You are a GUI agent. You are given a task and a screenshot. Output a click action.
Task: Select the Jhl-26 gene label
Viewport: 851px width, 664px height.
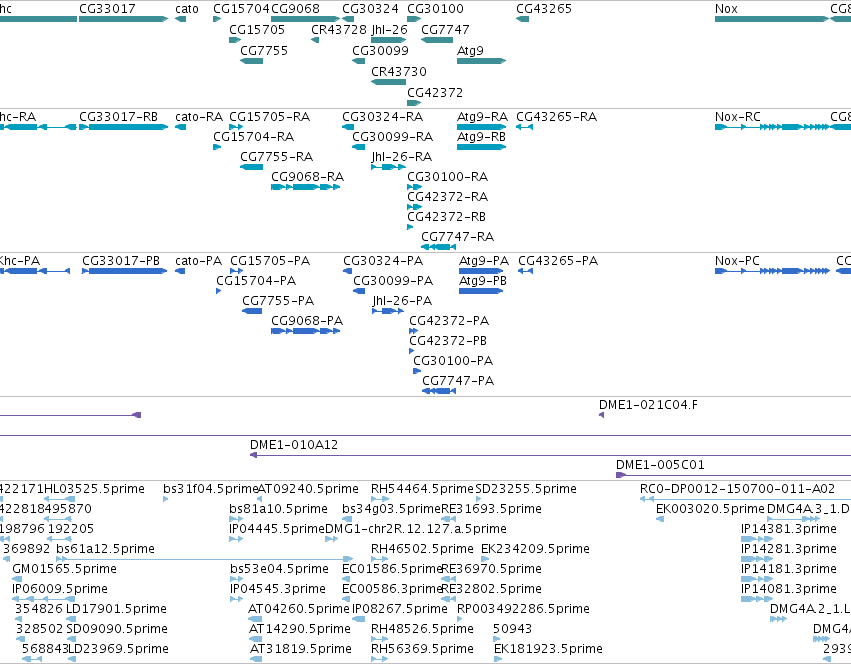pyautogui.click(x=389, y=30)
